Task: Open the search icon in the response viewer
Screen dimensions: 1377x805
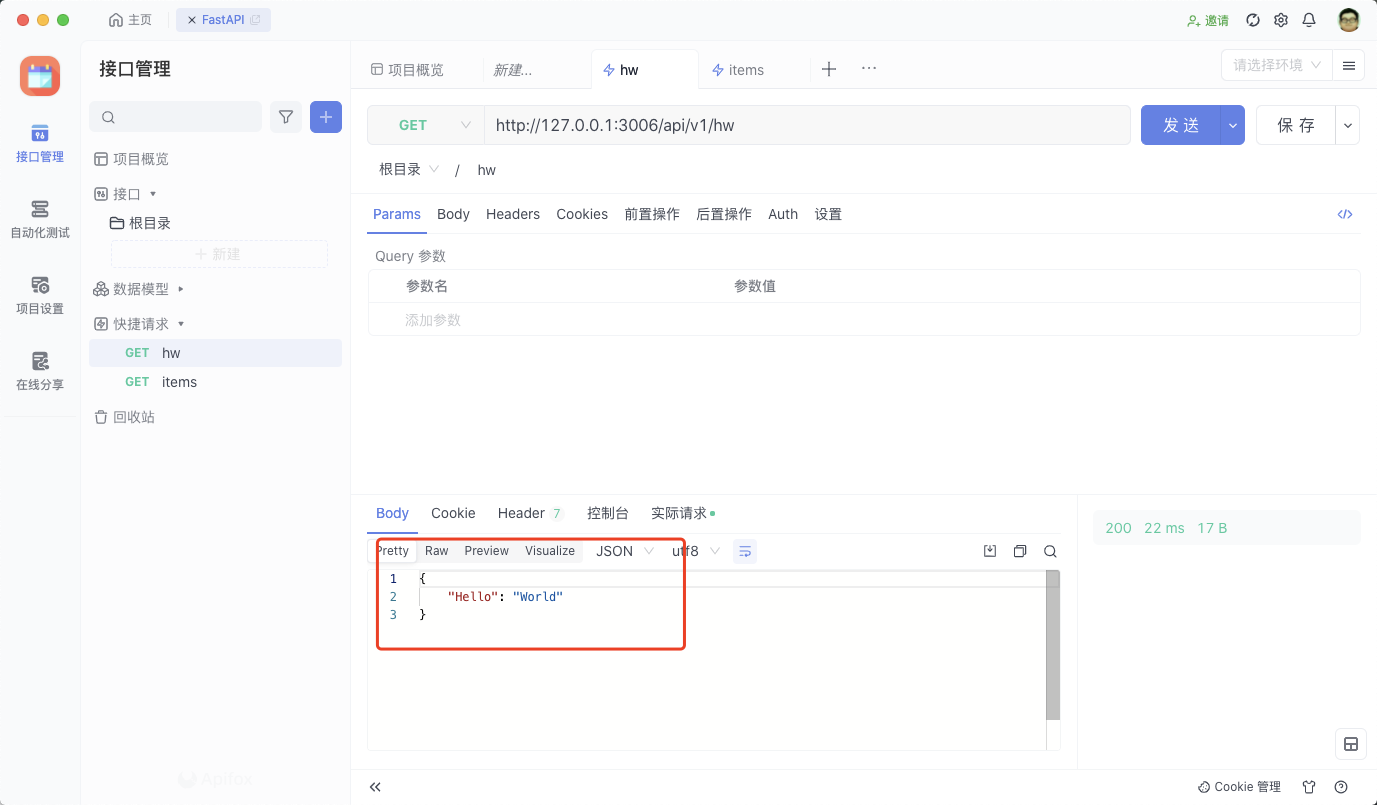Action: 1049,550
